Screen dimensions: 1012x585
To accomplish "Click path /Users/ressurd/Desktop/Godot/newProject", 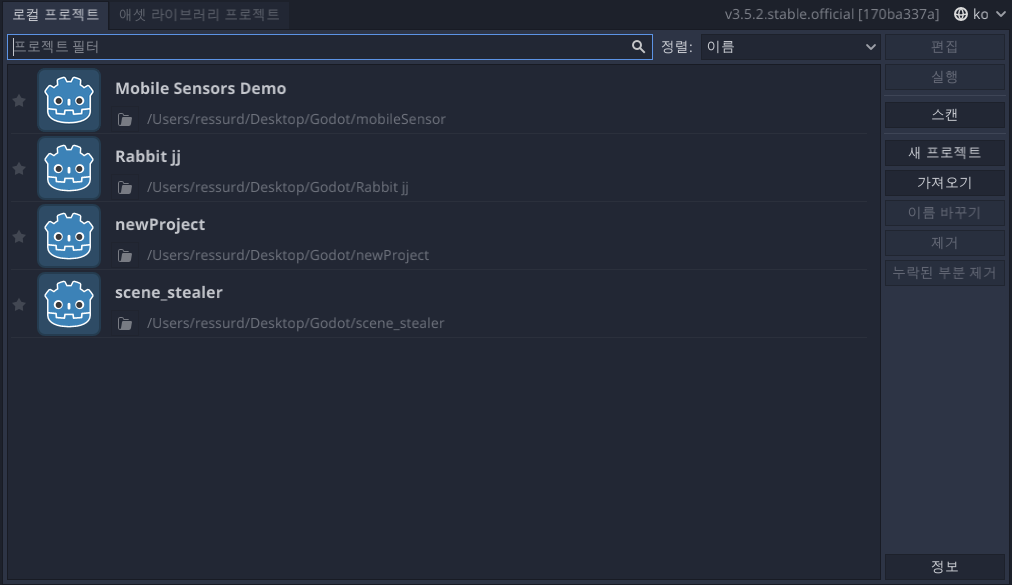I will pyautogui.click(x=288, y=256).
